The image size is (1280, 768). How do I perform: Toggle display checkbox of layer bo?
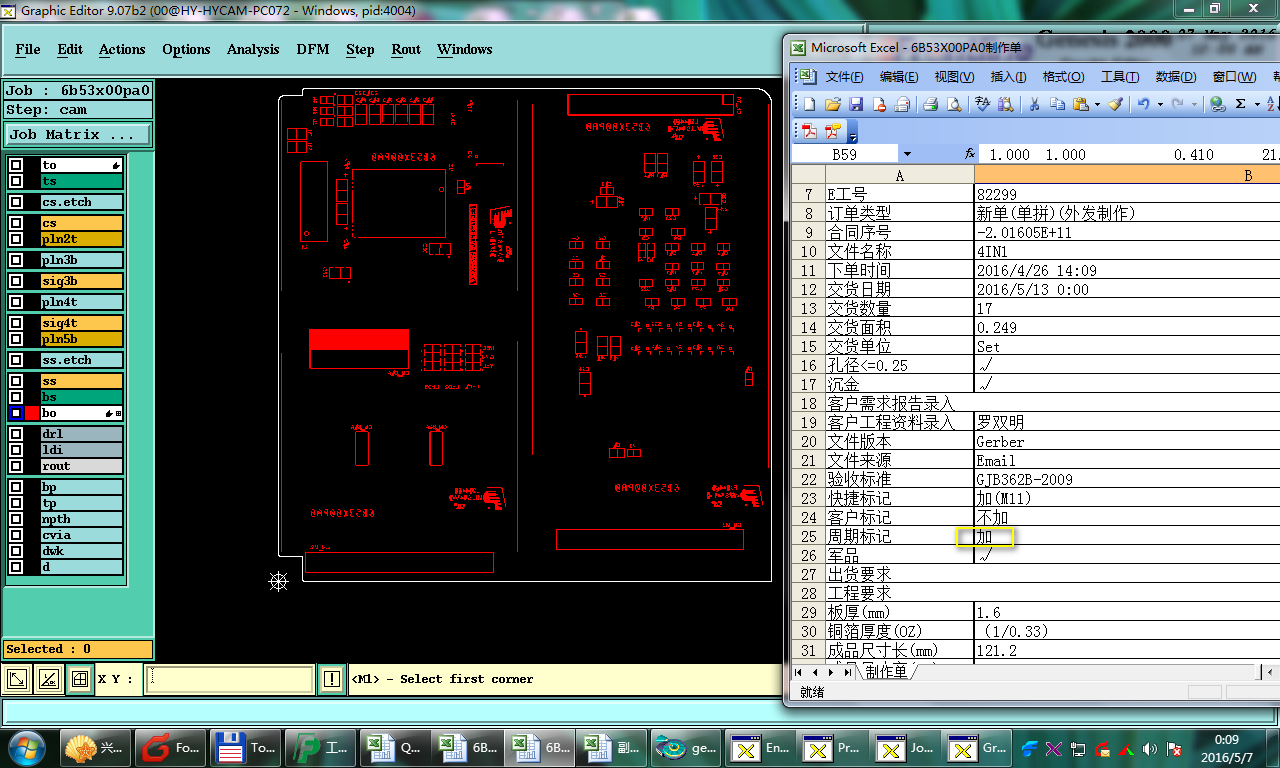[x=16, y=413]
